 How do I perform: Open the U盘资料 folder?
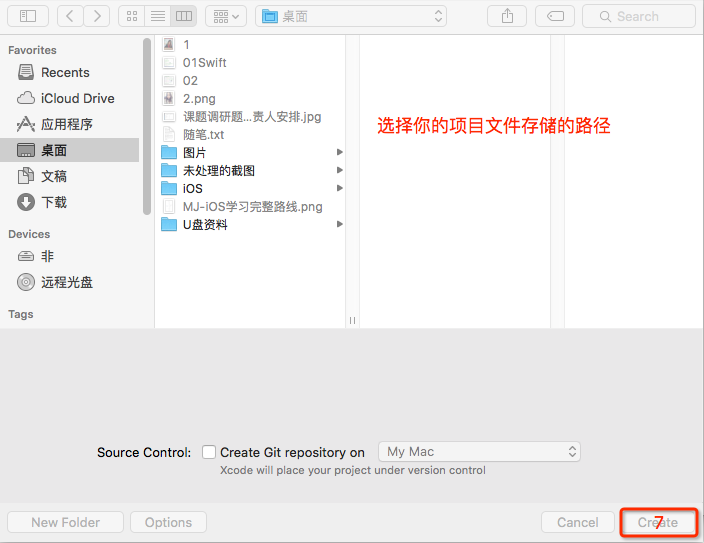point(251,225)
